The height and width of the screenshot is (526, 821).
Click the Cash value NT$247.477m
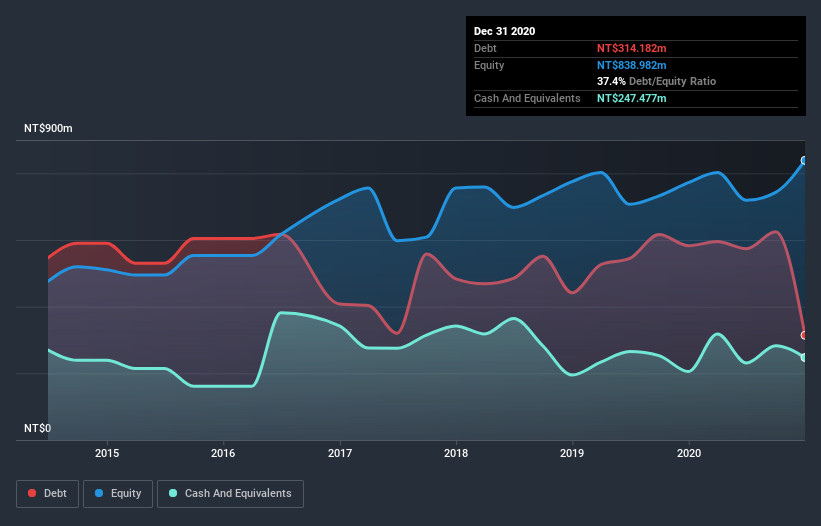631,98
